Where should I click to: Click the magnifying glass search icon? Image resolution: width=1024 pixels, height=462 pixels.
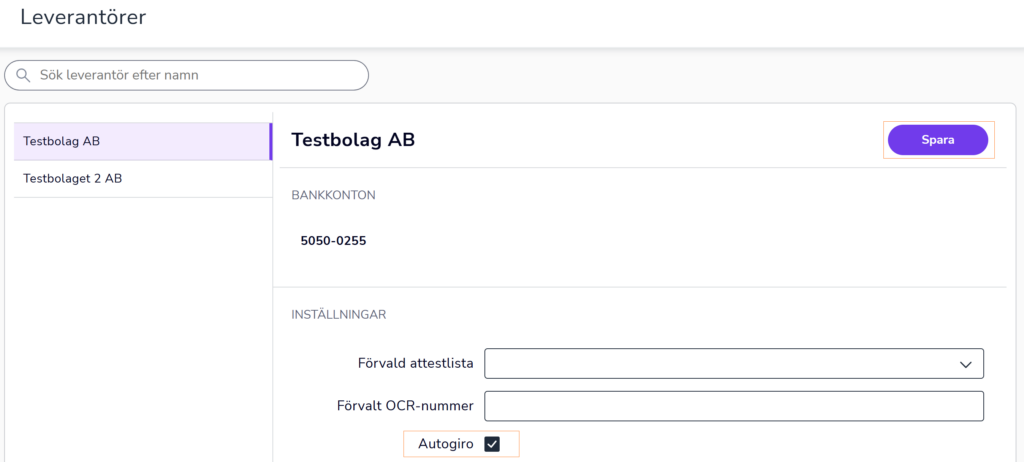point(24,75)
